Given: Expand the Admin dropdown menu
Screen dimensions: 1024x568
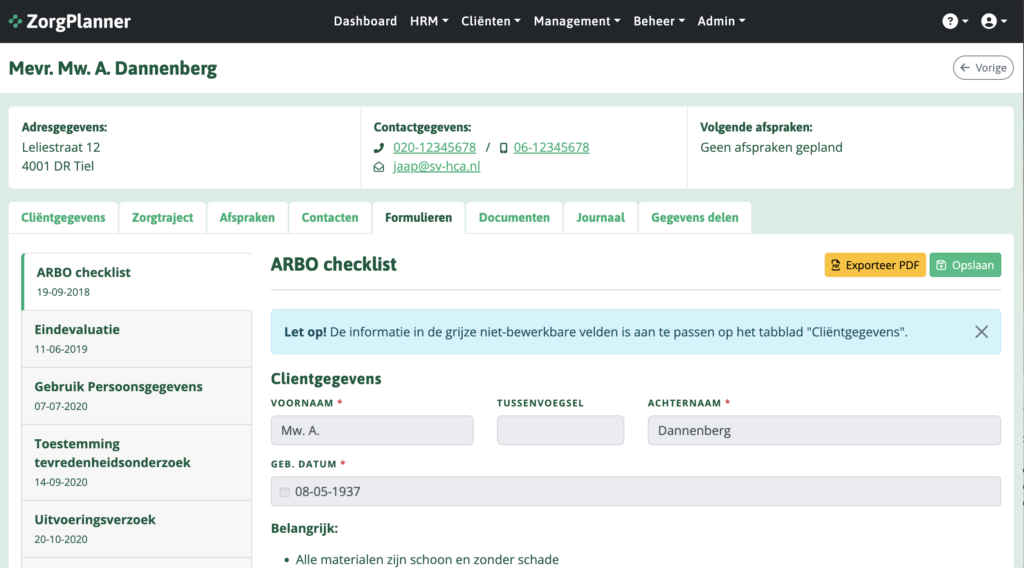Looking at the screenshot, I should 720,21.
